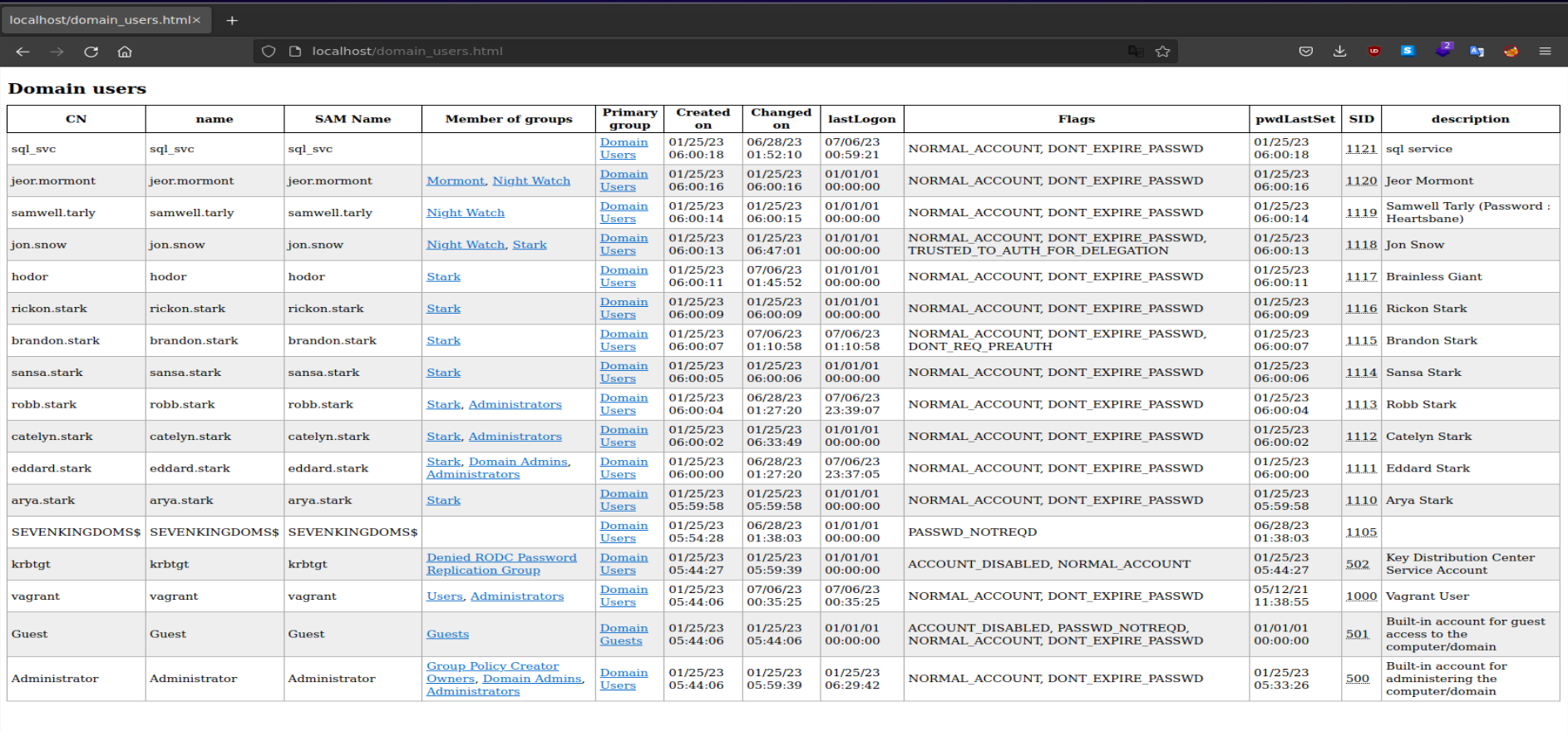Go back with the browser back arrow
Viewport: 1568px width, 732px height.
pos(22,52)
